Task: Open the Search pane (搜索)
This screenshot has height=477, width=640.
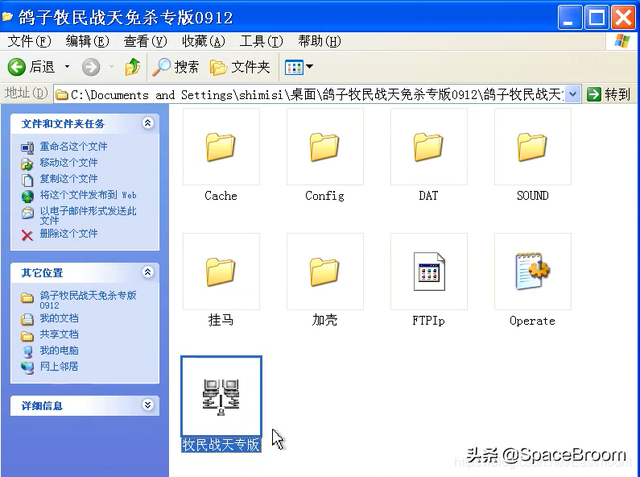Action: click(176, 67)
